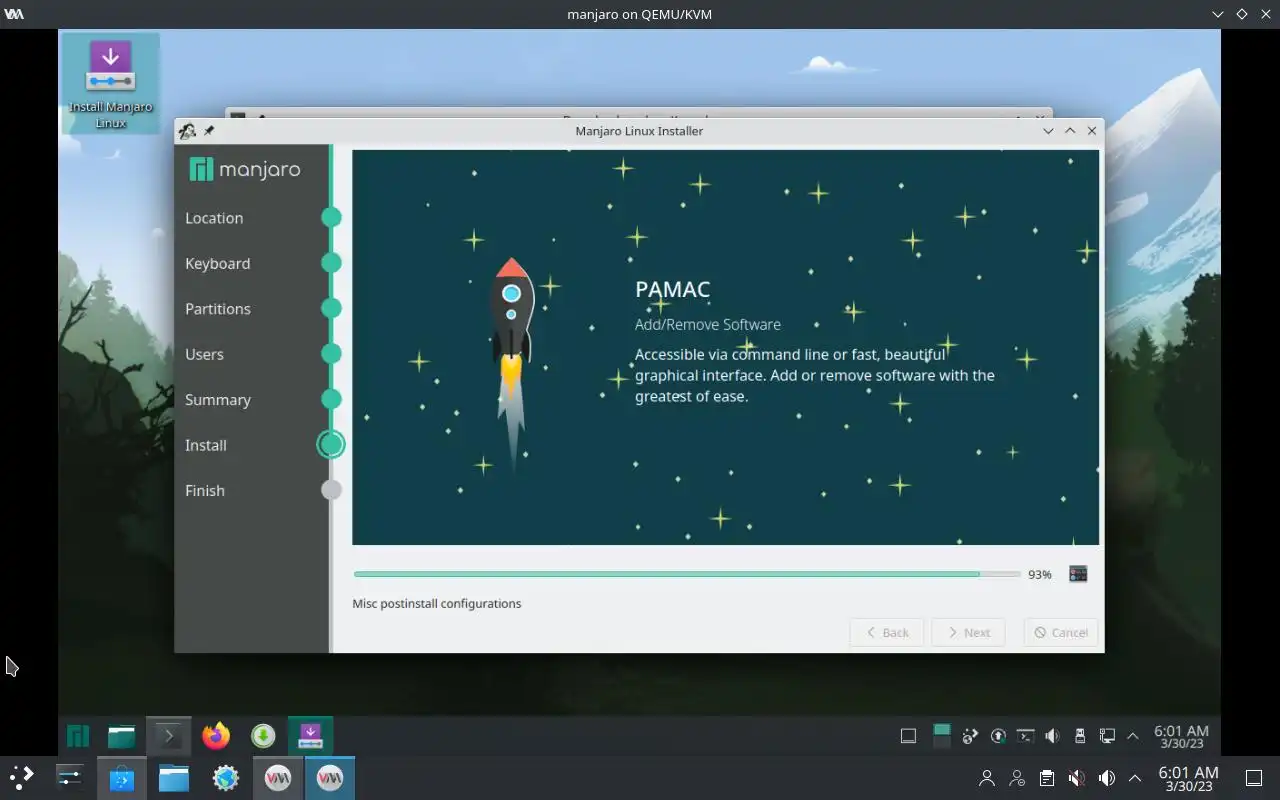1280x800 pixels.
Task: Launch Firefox from guest panel
Action: (x=215, y=736)
